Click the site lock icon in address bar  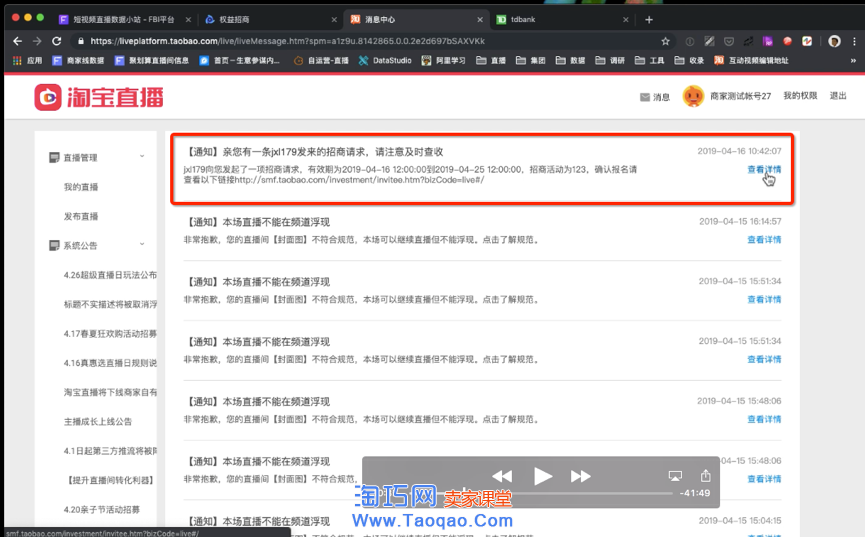81,41
